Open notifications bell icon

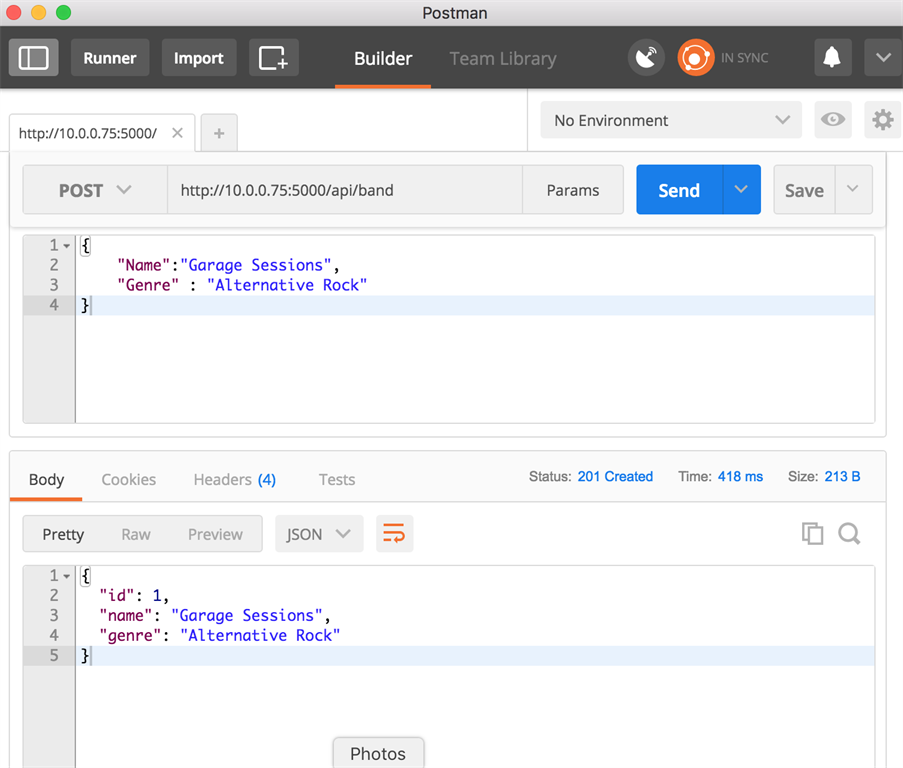831,58
